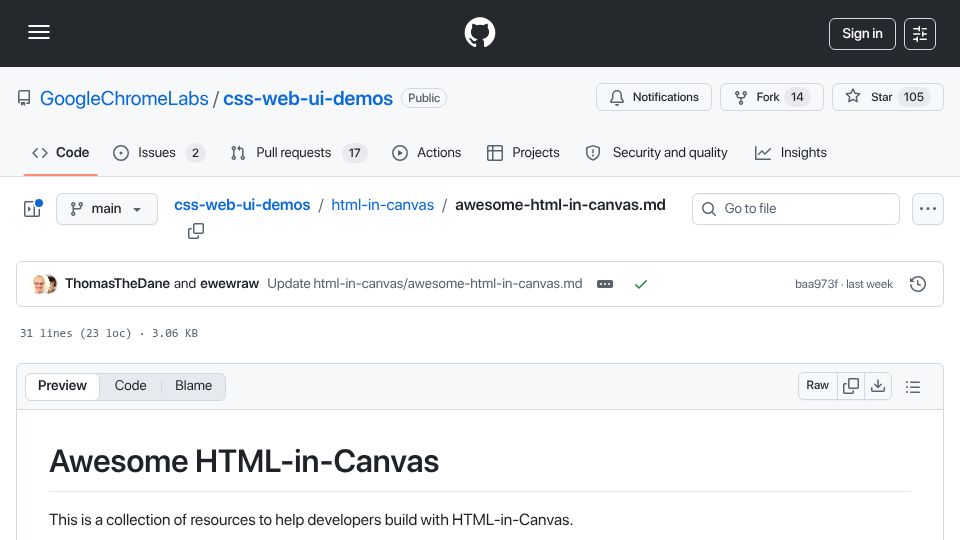960x540 pixels.
Task: Open the css-web-ui-demos repository link
Action: pos(308,98)
